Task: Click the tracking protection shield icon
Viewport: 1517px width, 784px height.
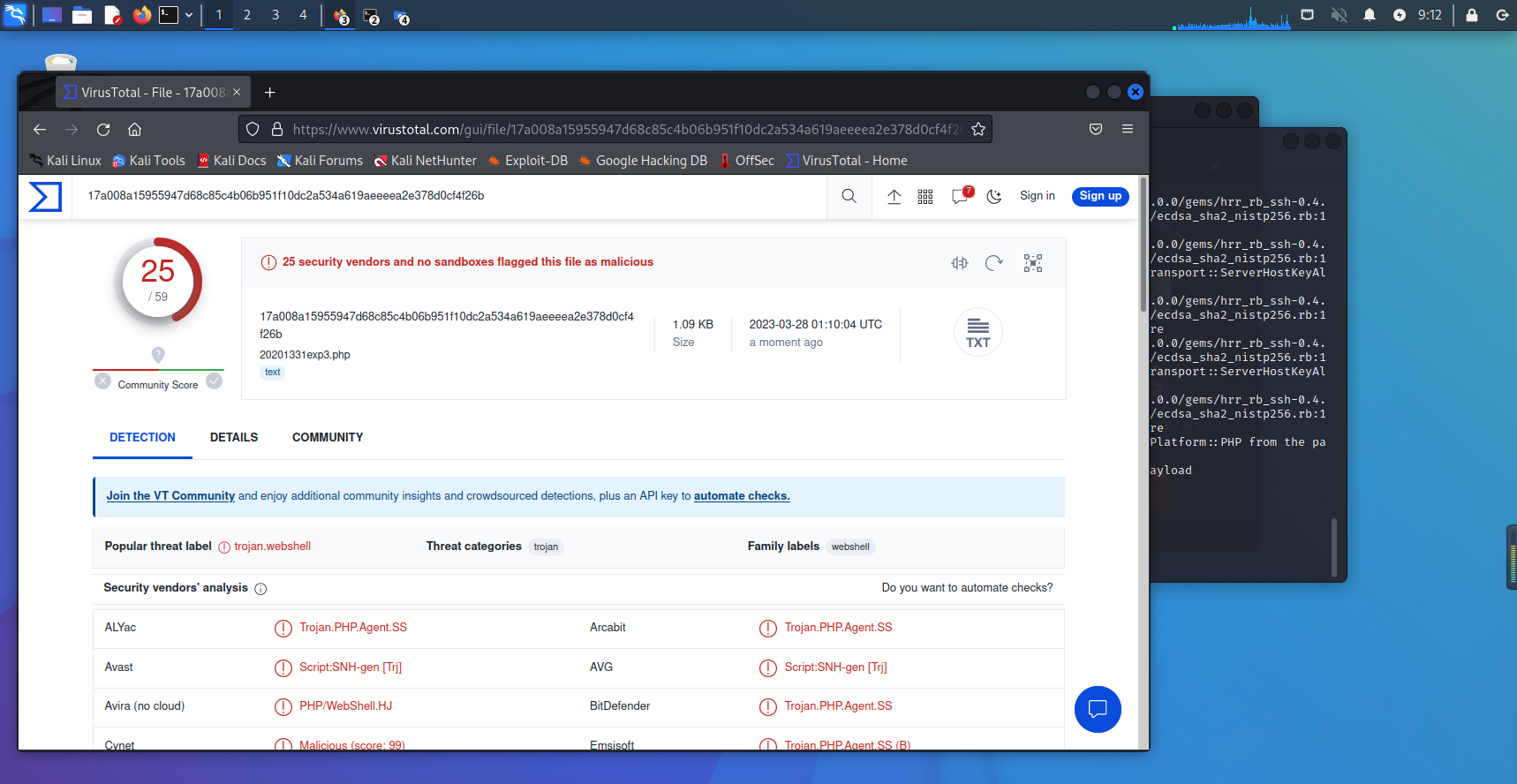Action: [x=253, y=130]
